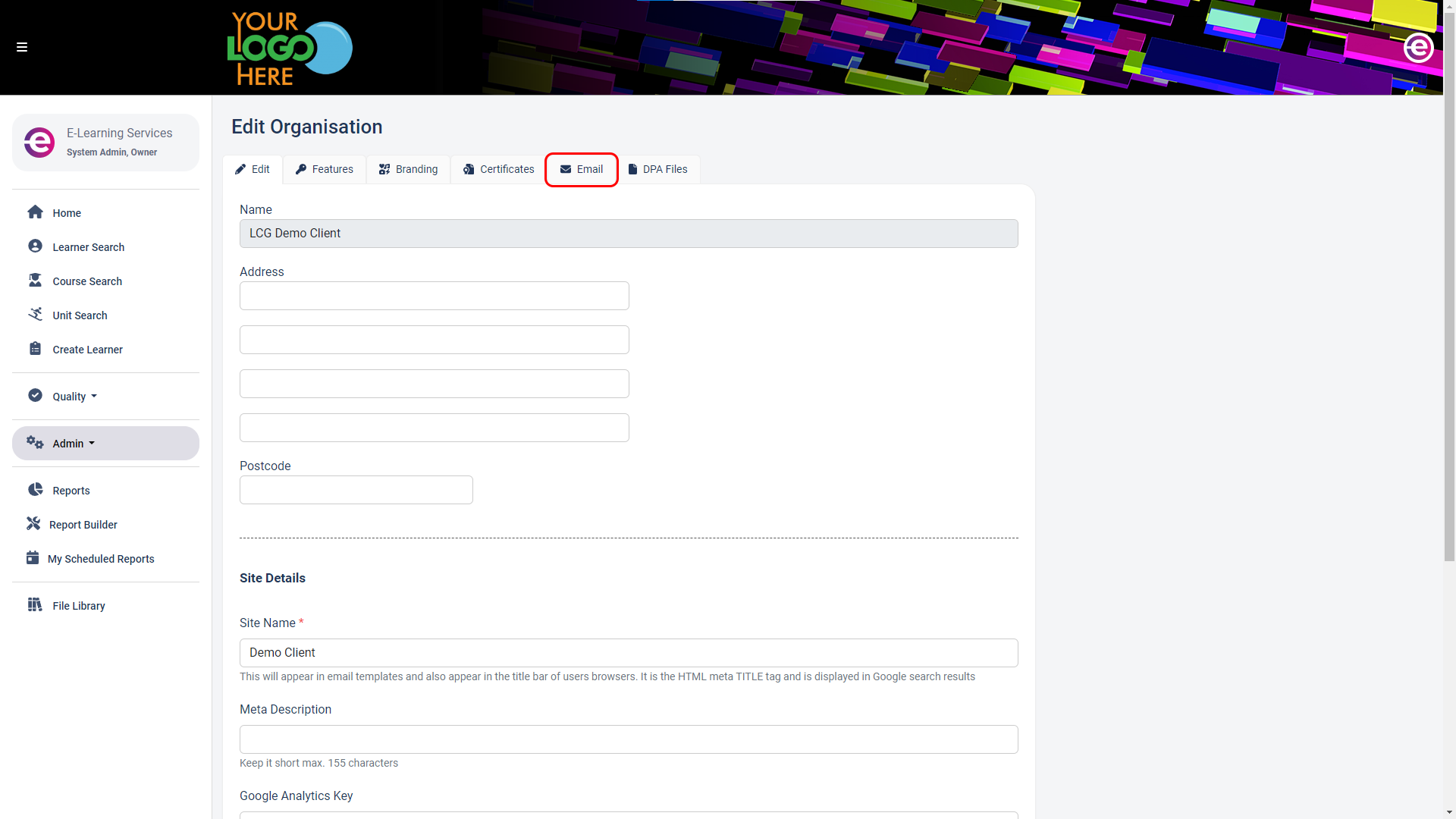Toggle the hamburger sidebar menu
Image resolution: width=1456 pixels, height=819 pixels.
tap(22, 47)
